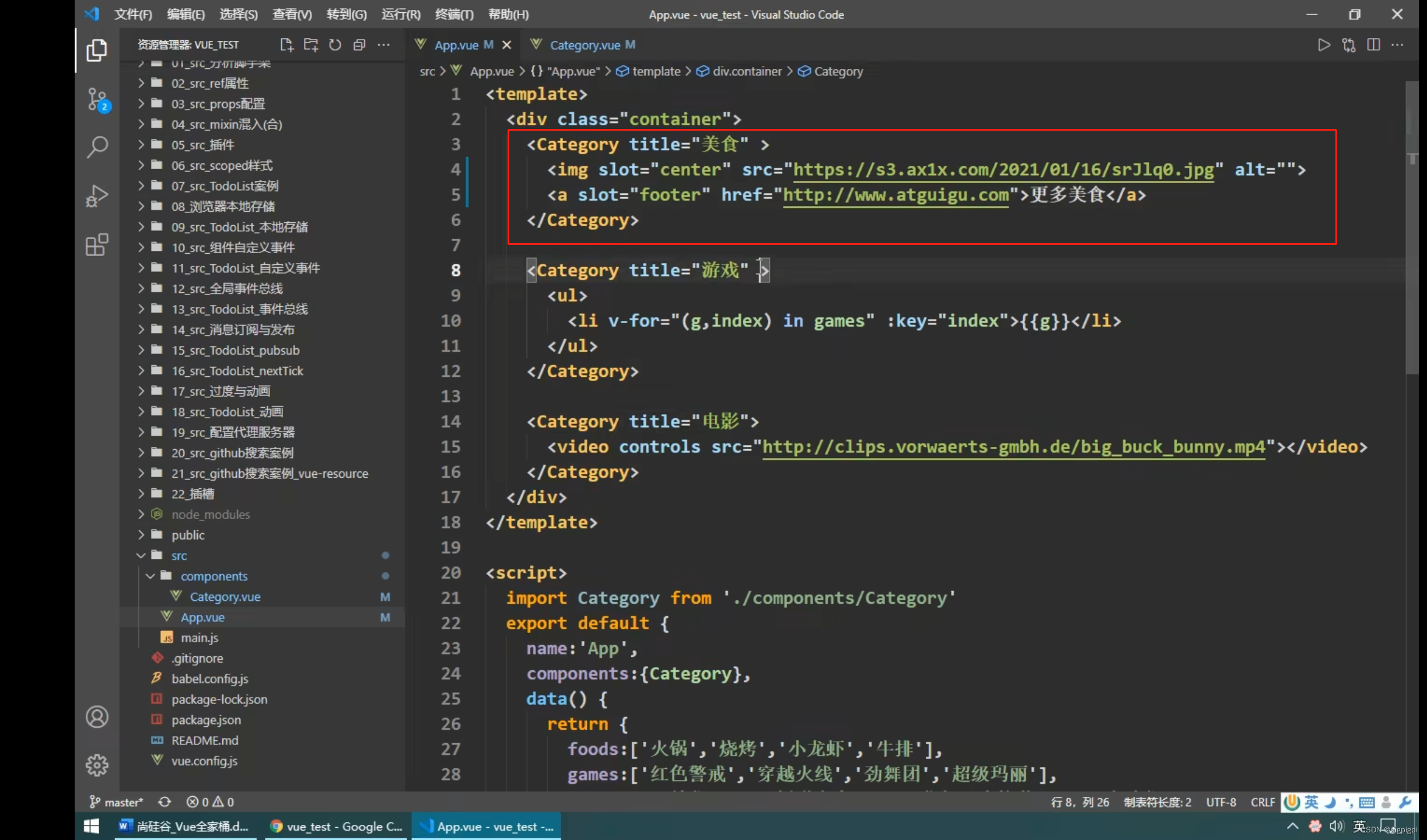Open the Explorer view in activity bar
This screenshot has height=840, width=1427.
click(x=97, y=51)
